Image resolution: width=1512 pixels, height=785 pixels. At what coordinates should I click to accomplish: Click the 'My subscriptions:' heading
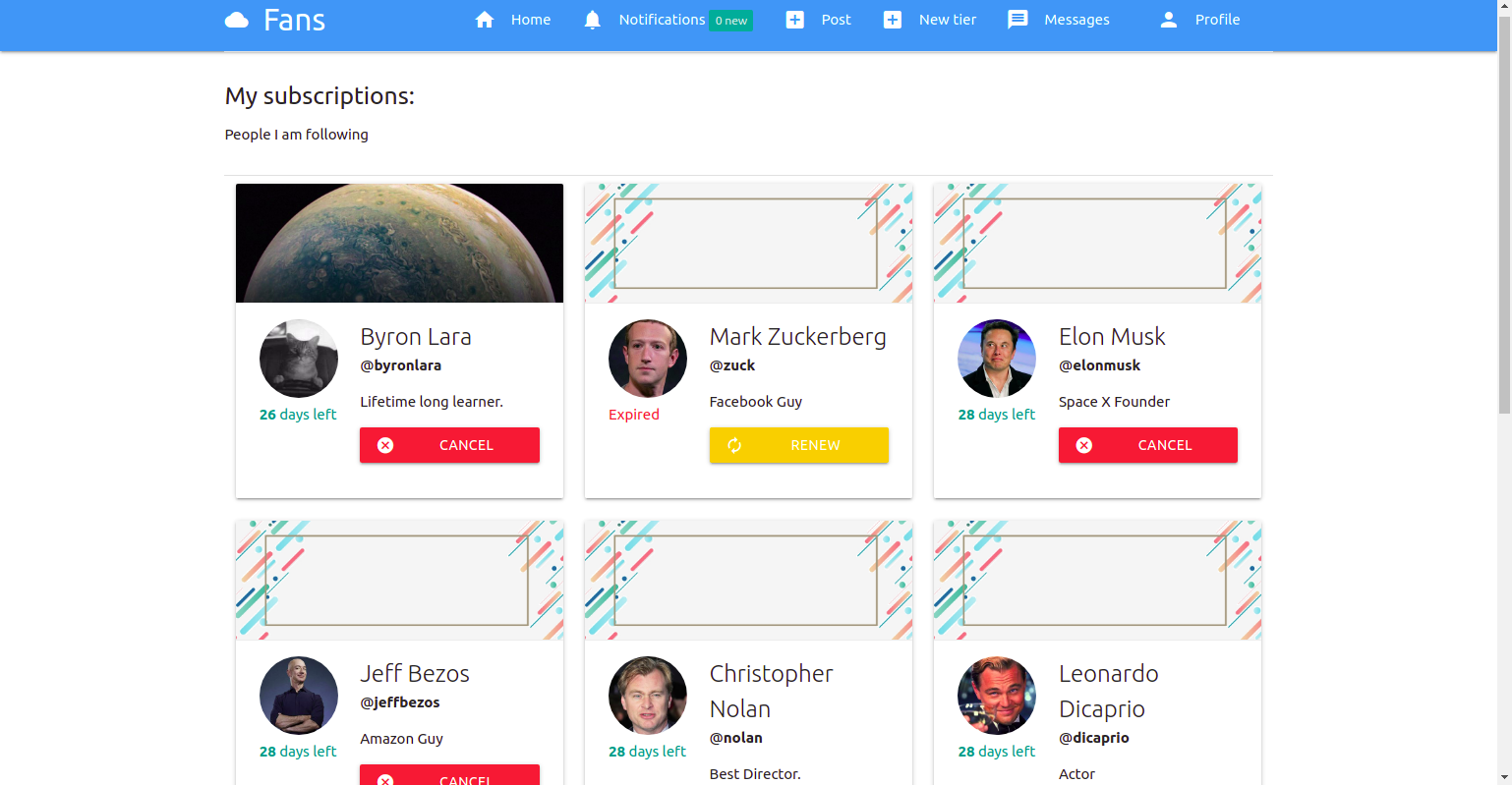(x=320, y=96)
